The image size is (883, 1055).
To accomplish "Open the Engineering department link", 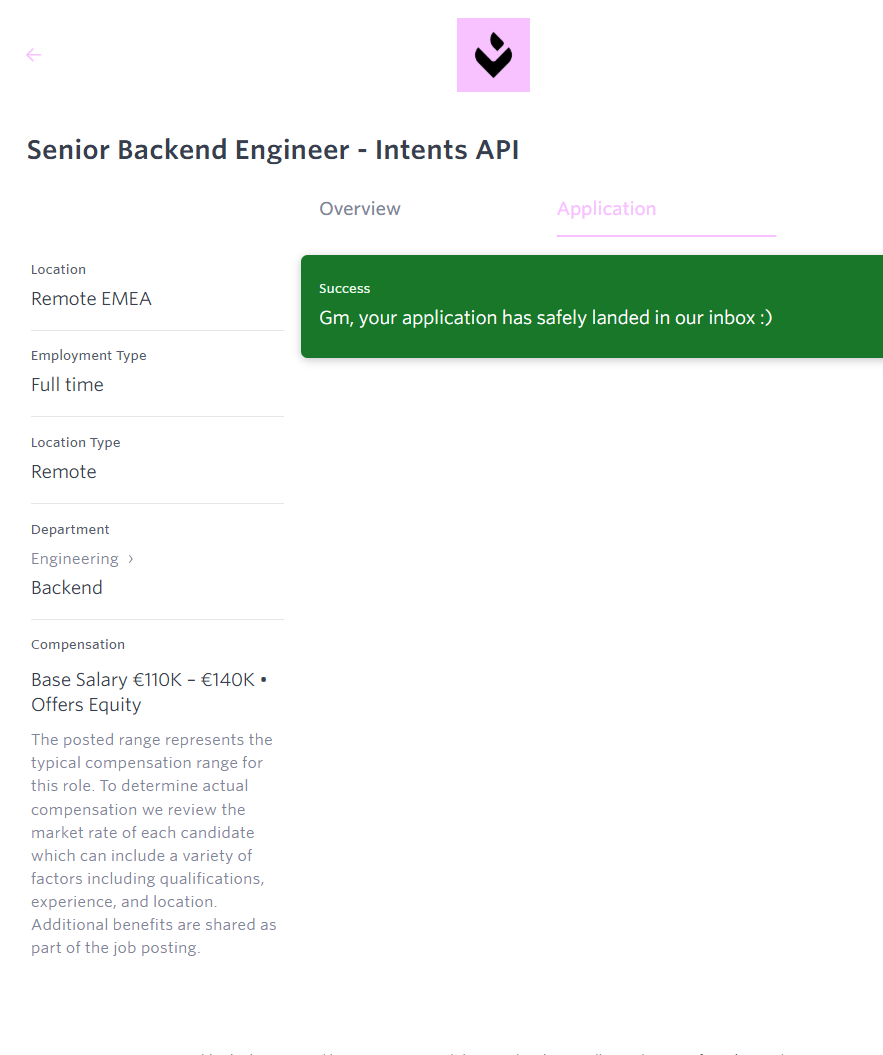I will pyautogui.click(x=75, y=559).
